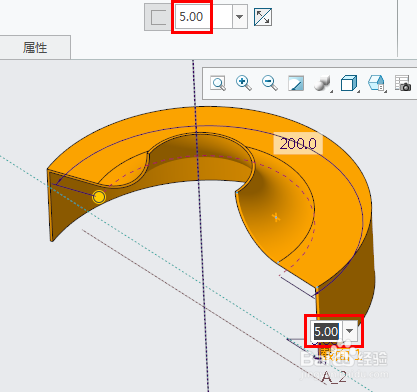Open the 属性 tab
Viewport: 417px width, 392px height.
coord(35,48)
